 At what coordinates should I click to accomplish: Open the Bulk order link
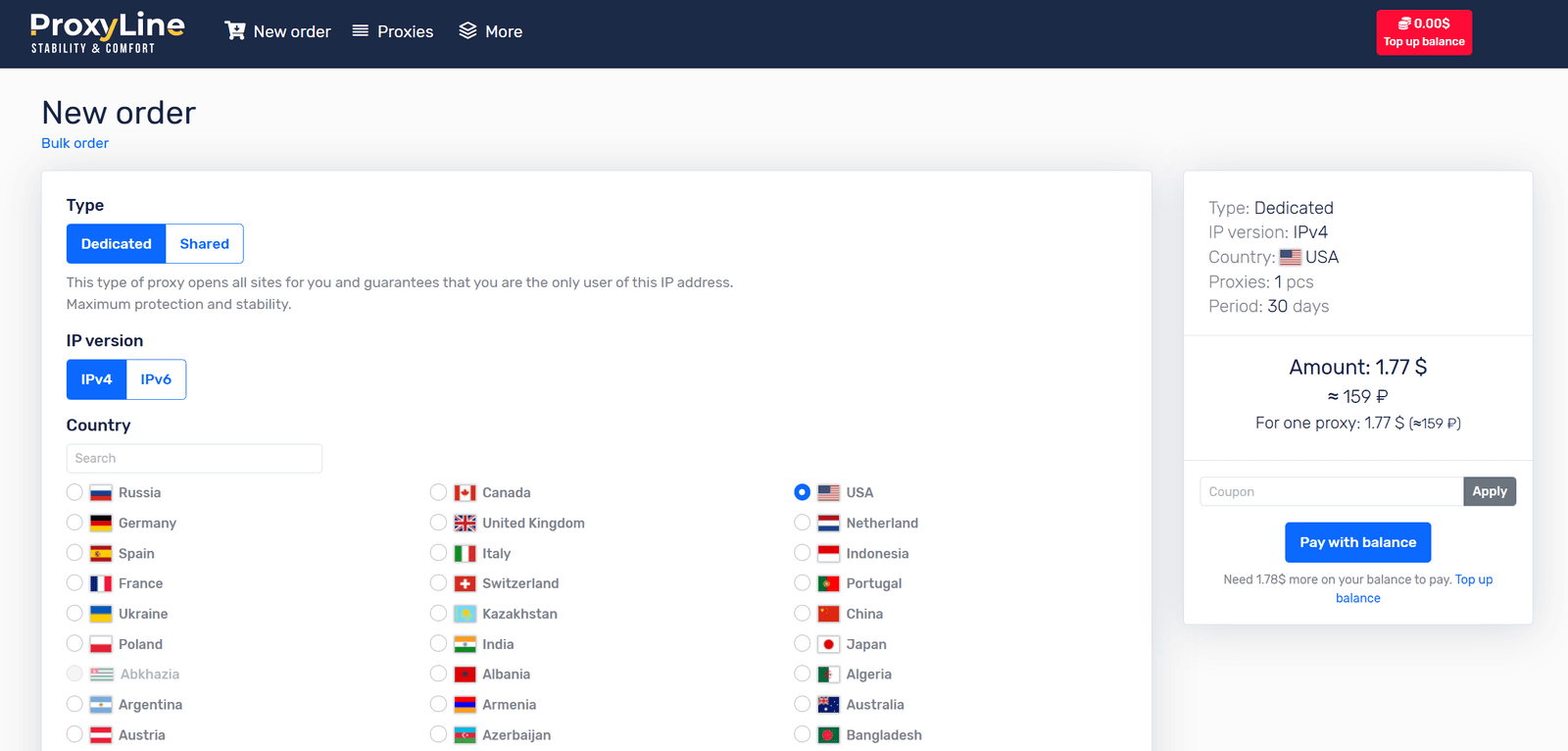75,143
